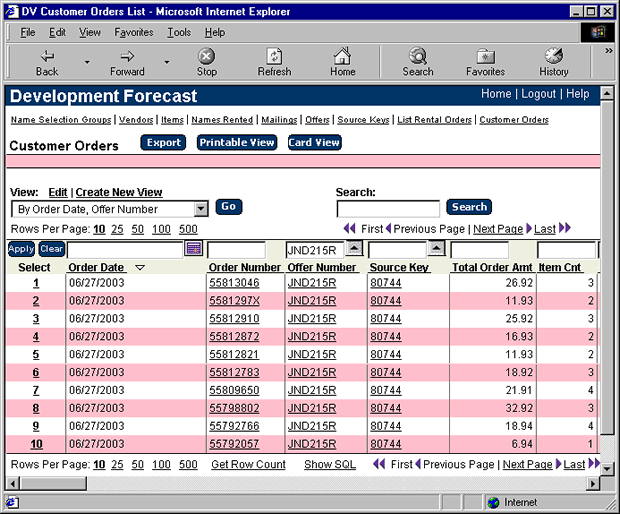The image size is (620, 514).
Task: Open order number 55813046
Action: click(x=234, y=283)
